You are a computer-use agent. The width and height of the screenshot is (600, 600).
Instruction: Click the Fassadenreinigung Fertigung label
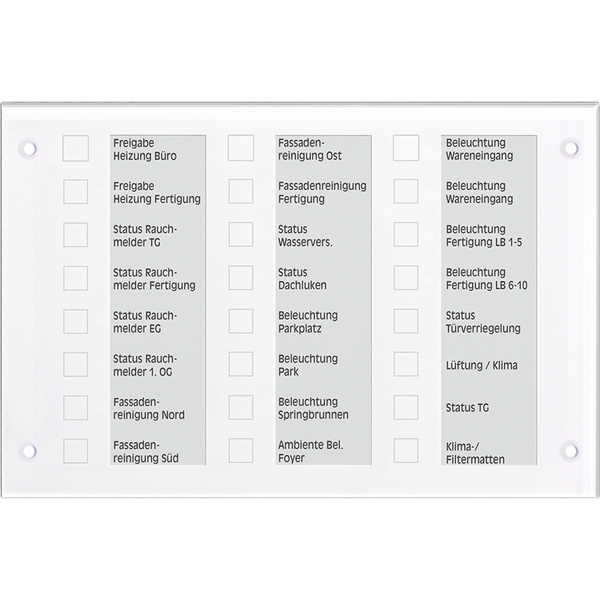322,192
